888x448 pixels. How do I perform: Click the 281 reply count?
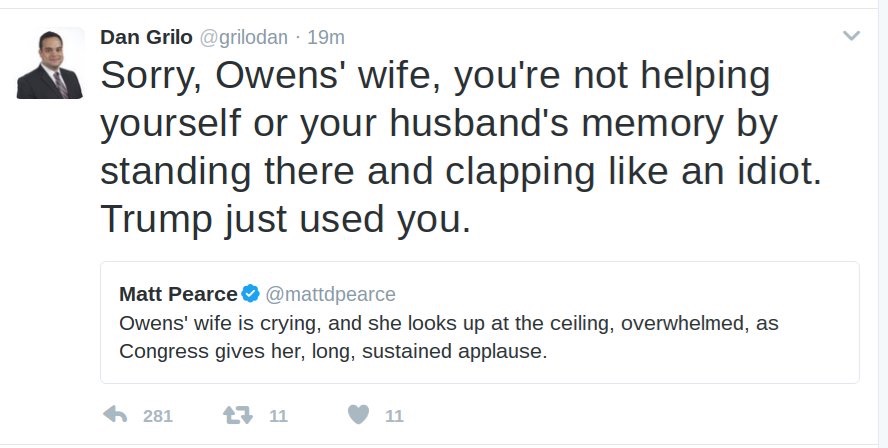point(158,416)
